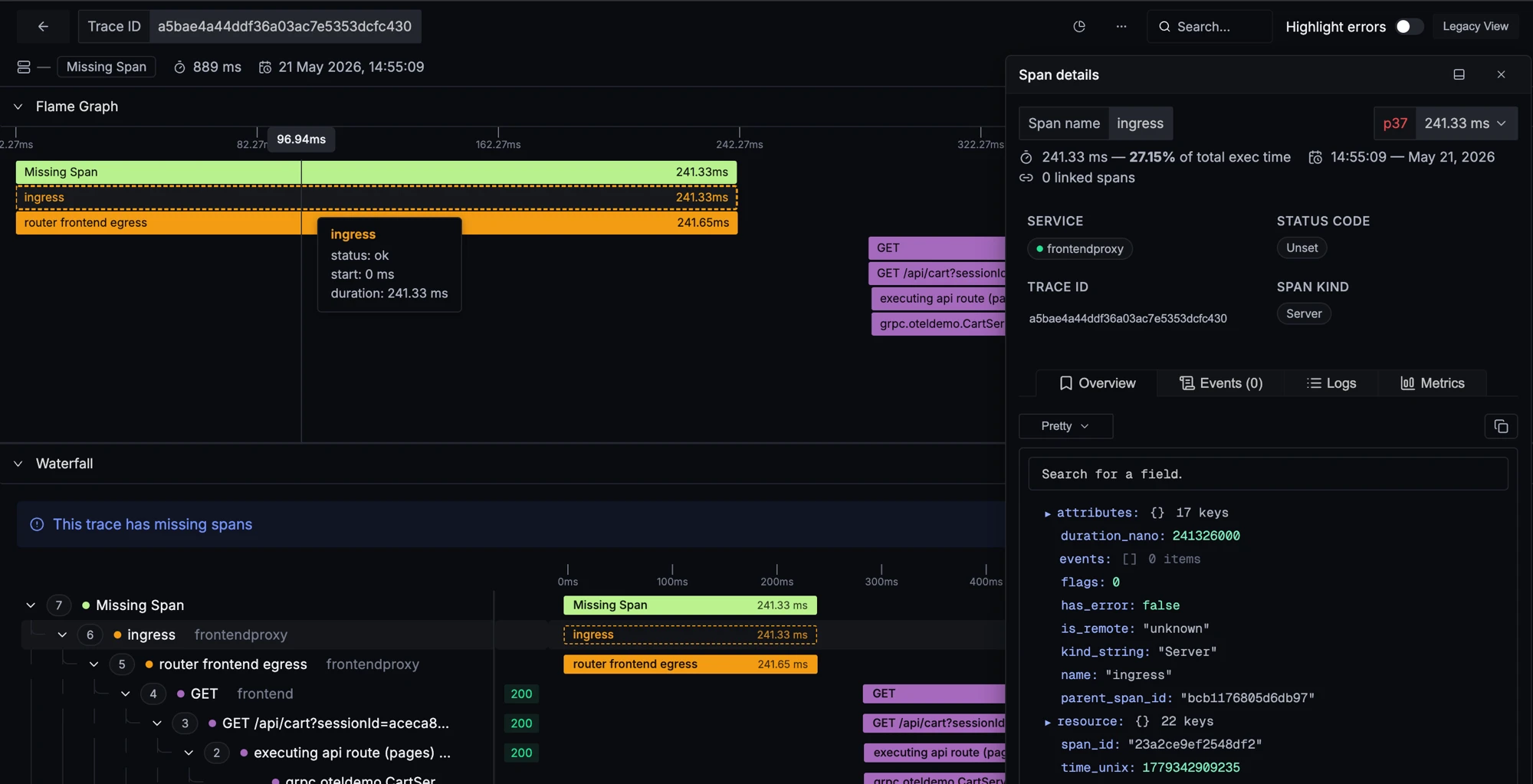Go back using the left arrow icon
Viewport: 1533px width, 784px height.
(43, 26)
